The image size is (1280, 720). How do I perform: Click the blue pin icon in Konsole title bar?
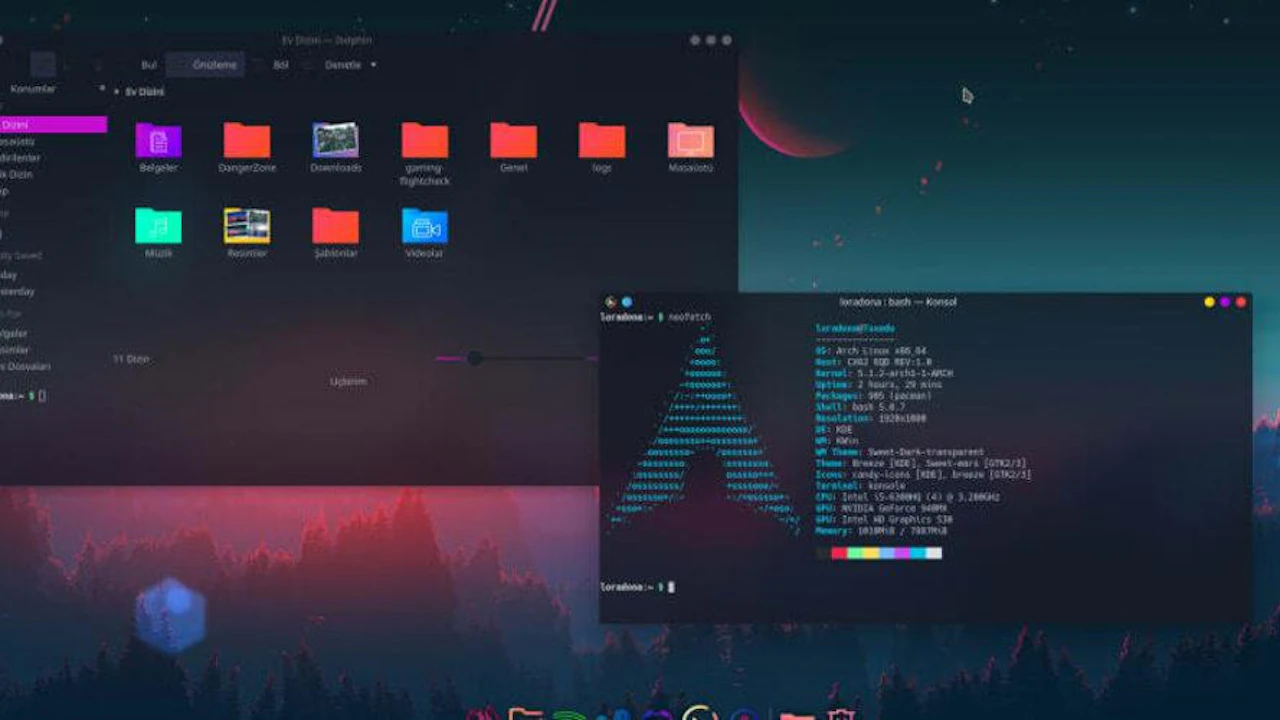pos(627,301)
